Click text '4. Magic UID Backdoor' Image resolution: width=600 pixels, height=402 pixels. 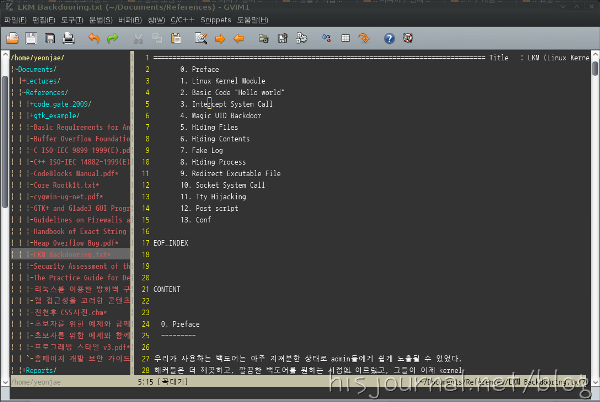(x=221, y=116)
